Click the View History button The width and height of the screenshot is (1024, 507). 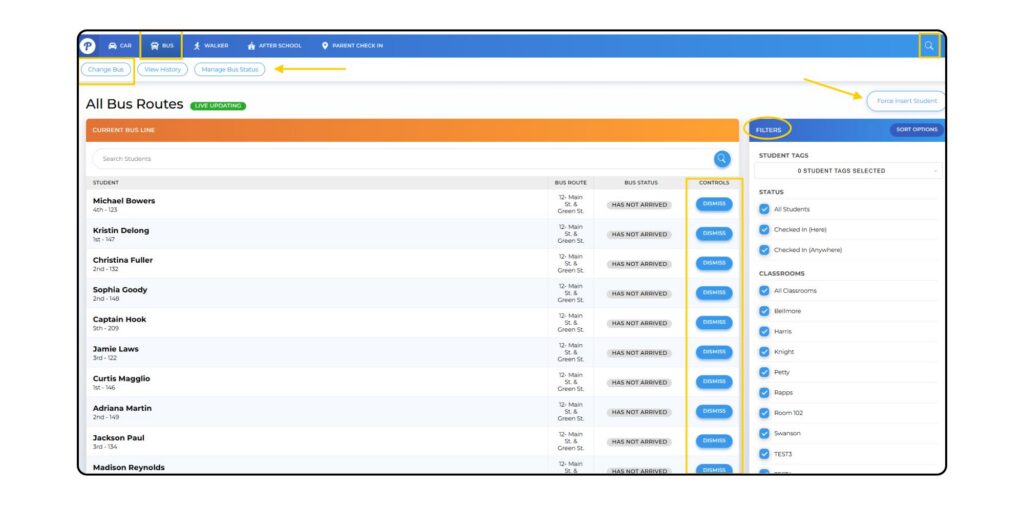tap(162, 70)
